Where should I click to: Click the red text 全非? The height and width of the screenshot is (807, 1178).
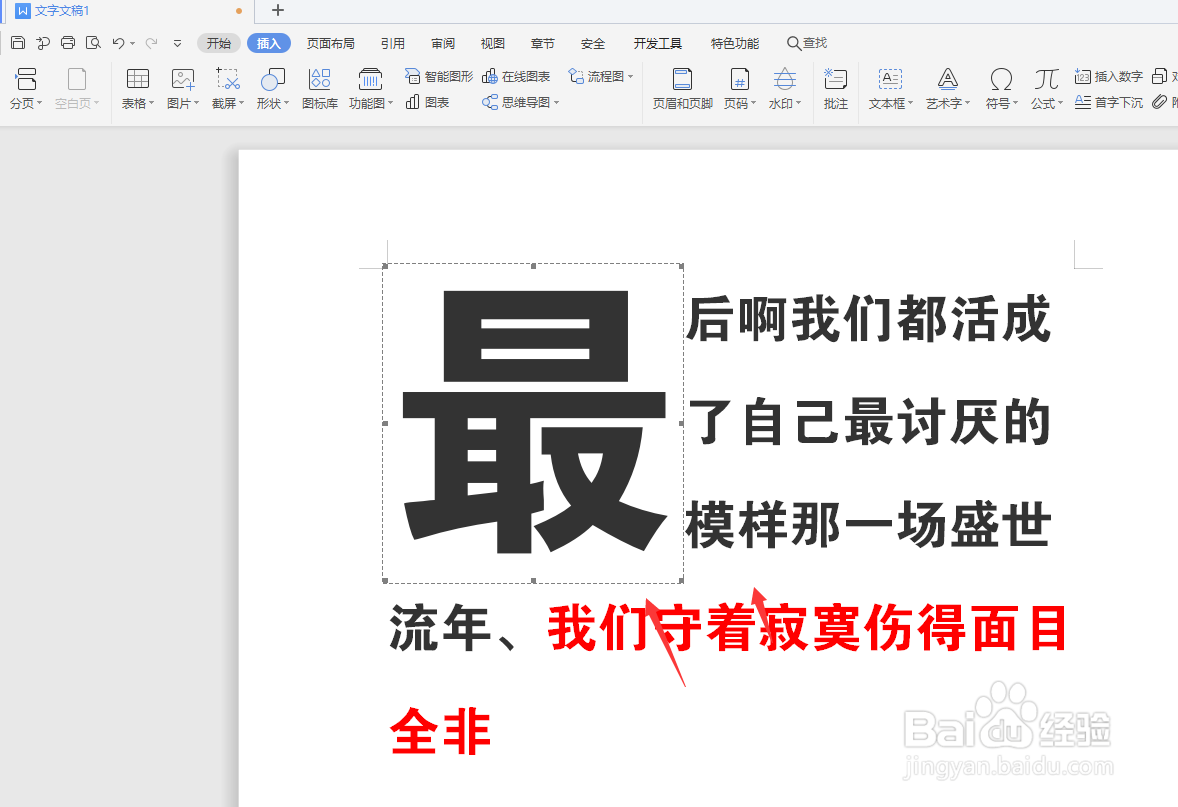pos(441,731)
